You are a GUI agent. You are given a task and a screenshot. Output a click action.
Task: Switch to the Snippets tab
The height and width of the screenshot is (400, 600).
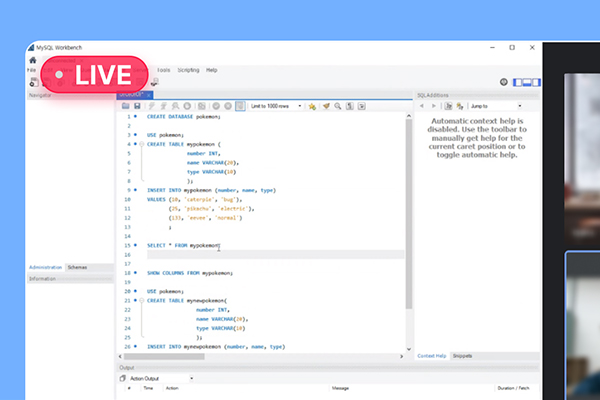462,356
